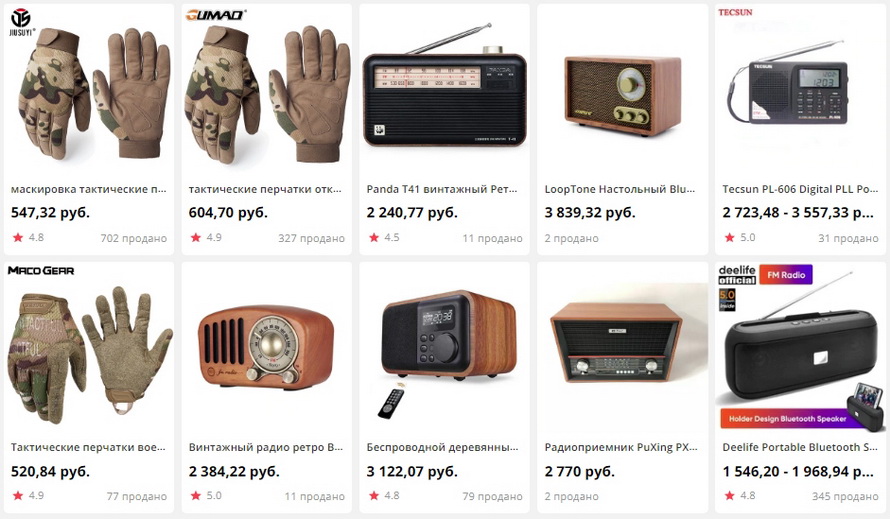This screenshot has width=890, height=519.
Task: Click the GUMAO brand logo
Action: pyautogui.click(x=216, y=14)
